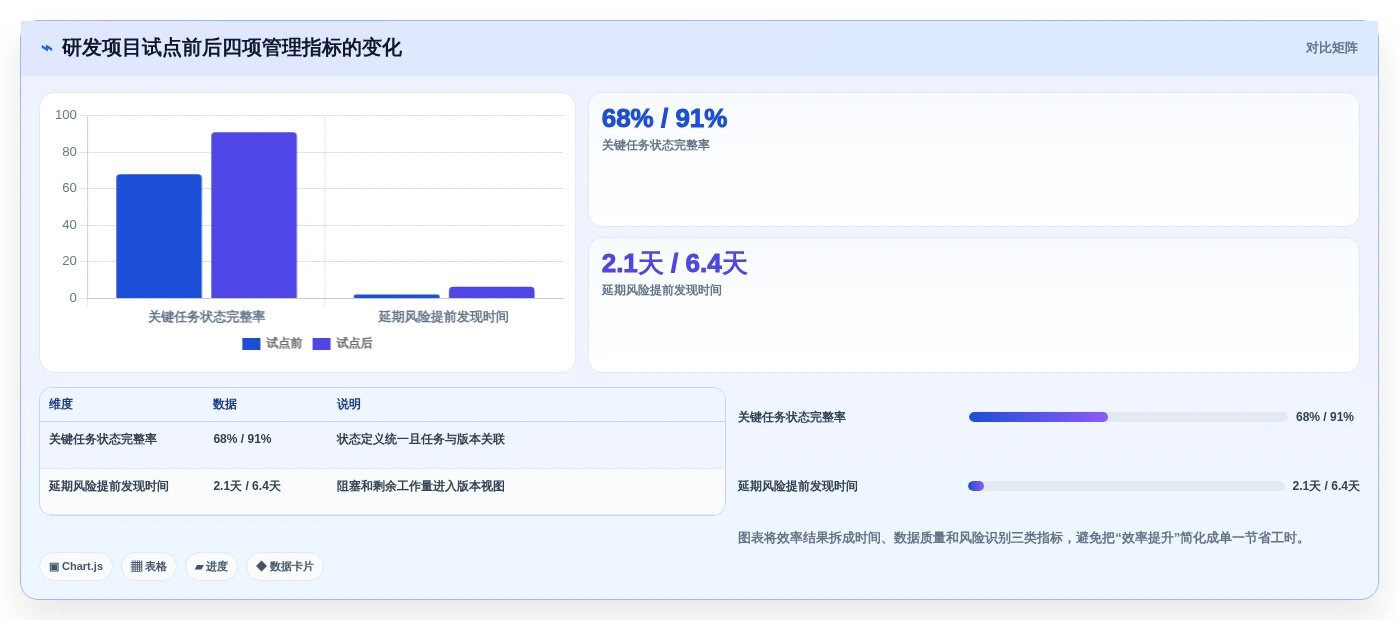Click the 试点前 bar for 延期风险提前发现时间
Image resolution: width=1399 pixels, height=620 pixels.
396,296
